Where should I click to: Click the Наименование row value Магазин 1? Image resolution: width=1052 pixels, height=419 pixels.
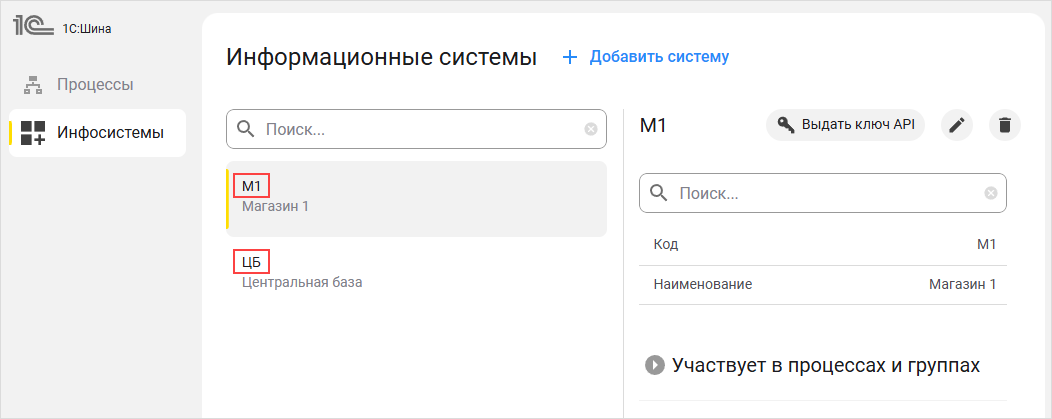click(x=962, y=285)
